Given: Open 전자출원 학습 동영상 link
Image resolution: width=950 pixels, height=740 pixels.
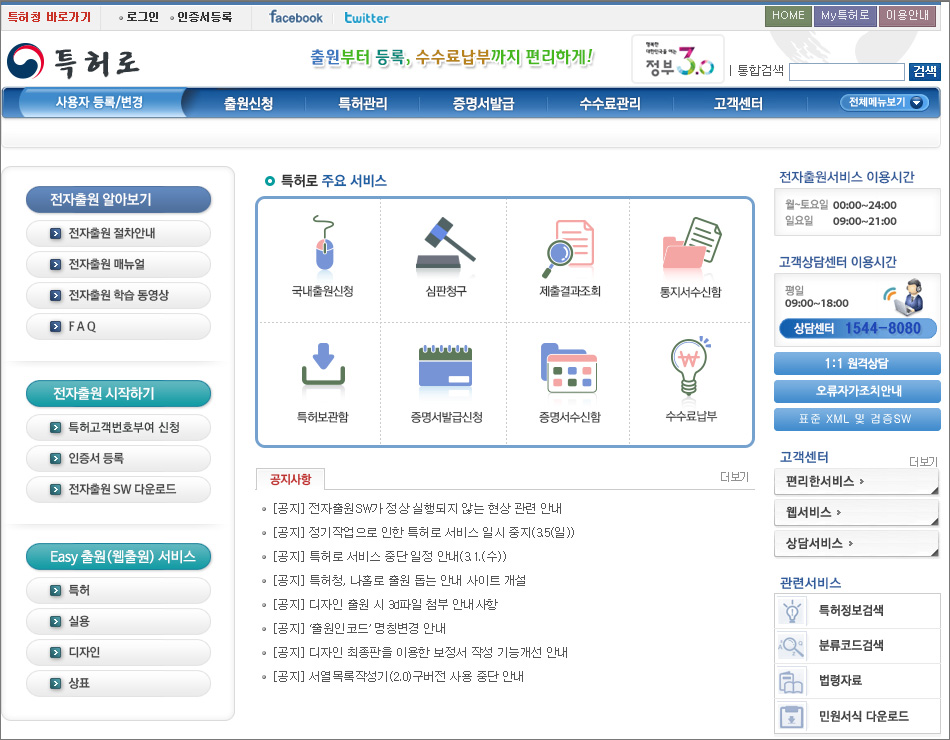Looking at the screenshot, I should (x=118, y=296).
